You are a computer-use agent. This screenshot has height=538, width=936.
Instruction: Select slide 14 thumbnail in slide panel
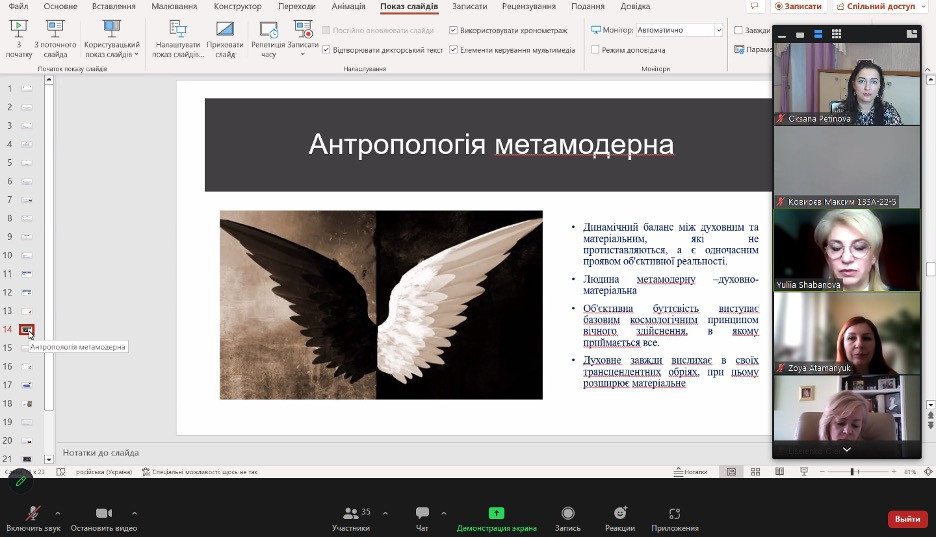click(27, 329)
